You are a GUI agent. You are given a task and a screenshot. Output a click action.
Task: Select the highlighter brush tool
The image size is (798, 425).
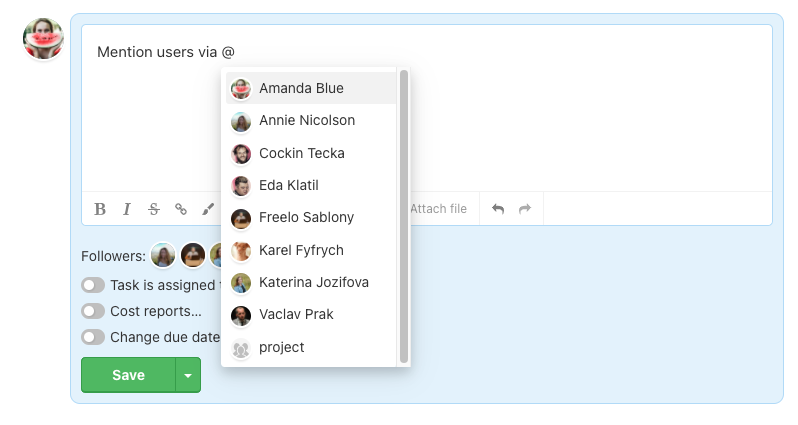pyautogui.click(x=208, y=209)
